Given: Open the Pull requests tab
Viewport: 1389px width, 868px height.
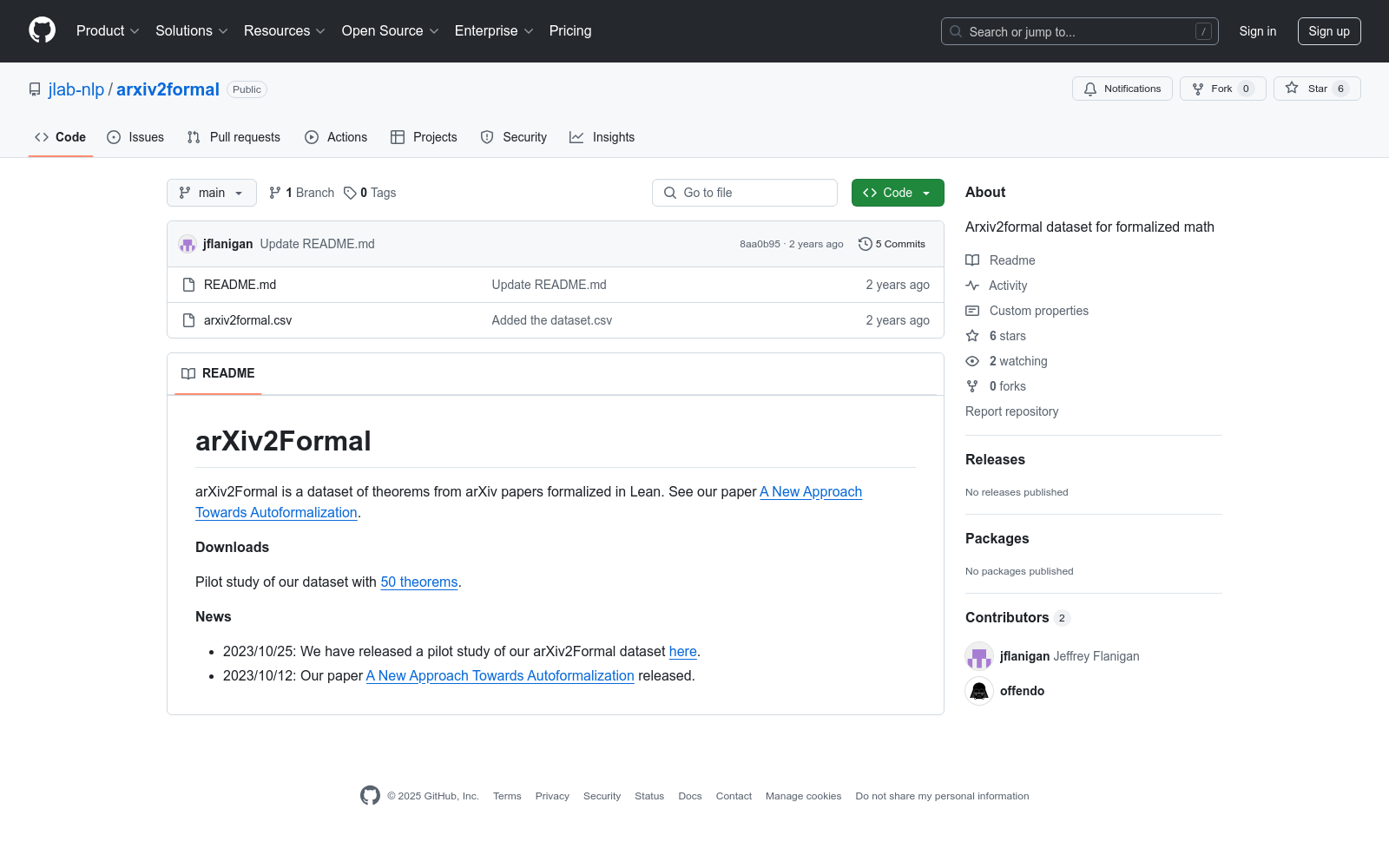Looking at the screenshot, I should (x=234, y=137).
